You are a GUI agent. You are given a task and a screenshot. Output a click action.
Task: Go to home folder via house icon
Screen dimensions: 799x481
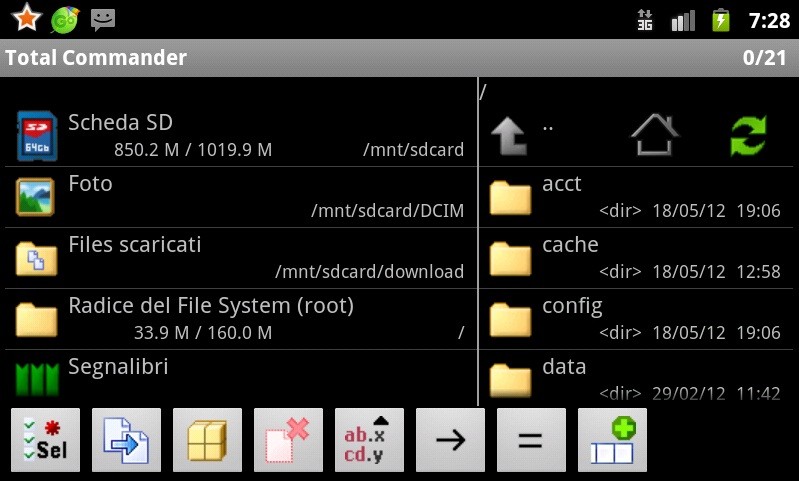click(x=655, y=135)
